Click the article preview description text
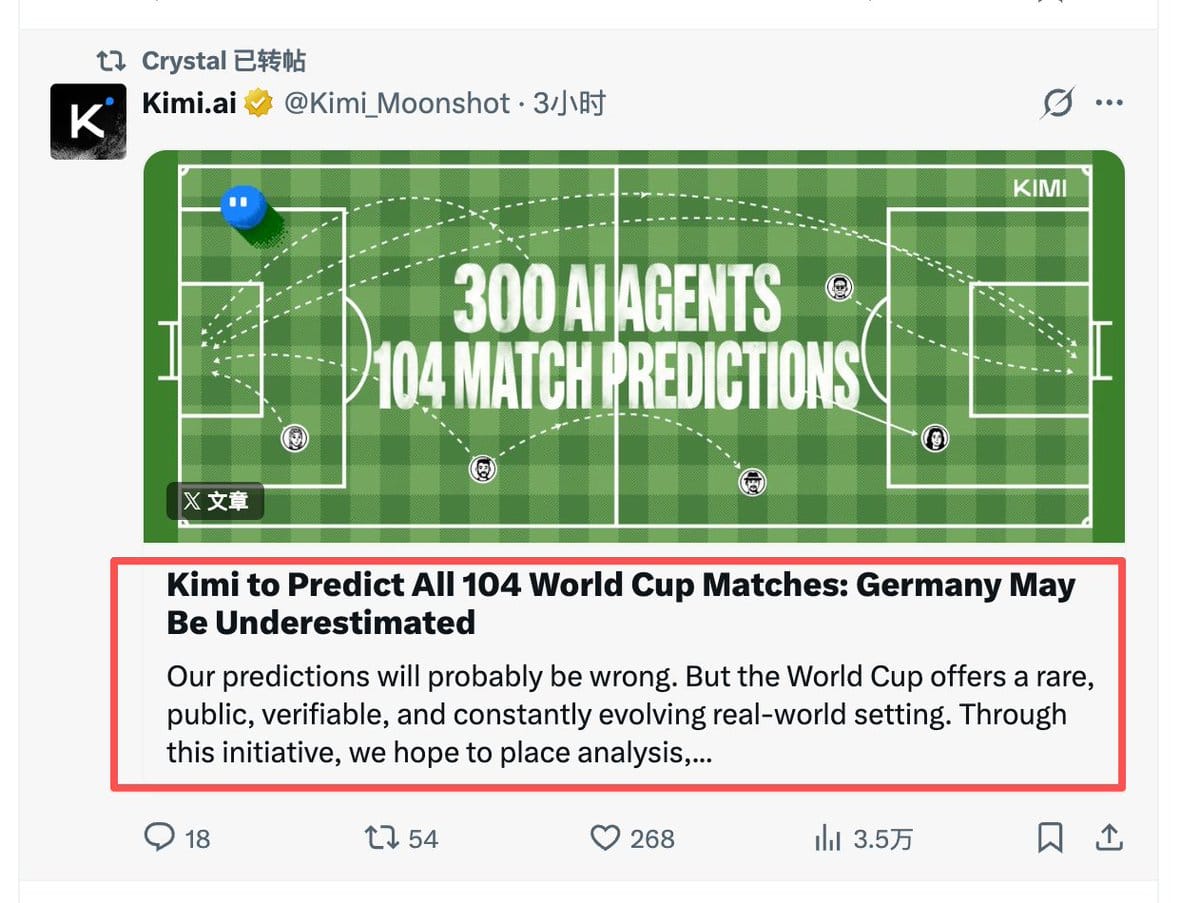The width and height of the screenshot is (1200, 903). (631, 714)
